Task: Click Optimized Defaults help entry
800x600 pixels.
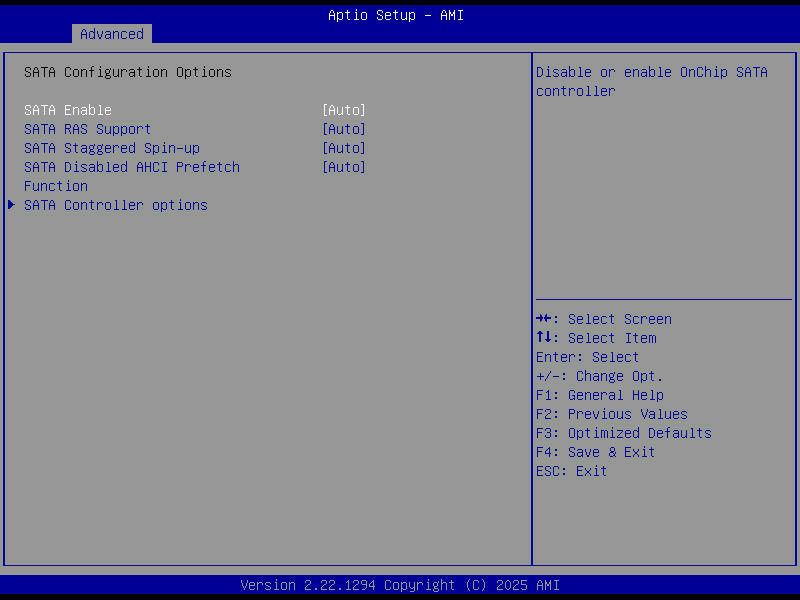Action: click(x=622, y=433)
